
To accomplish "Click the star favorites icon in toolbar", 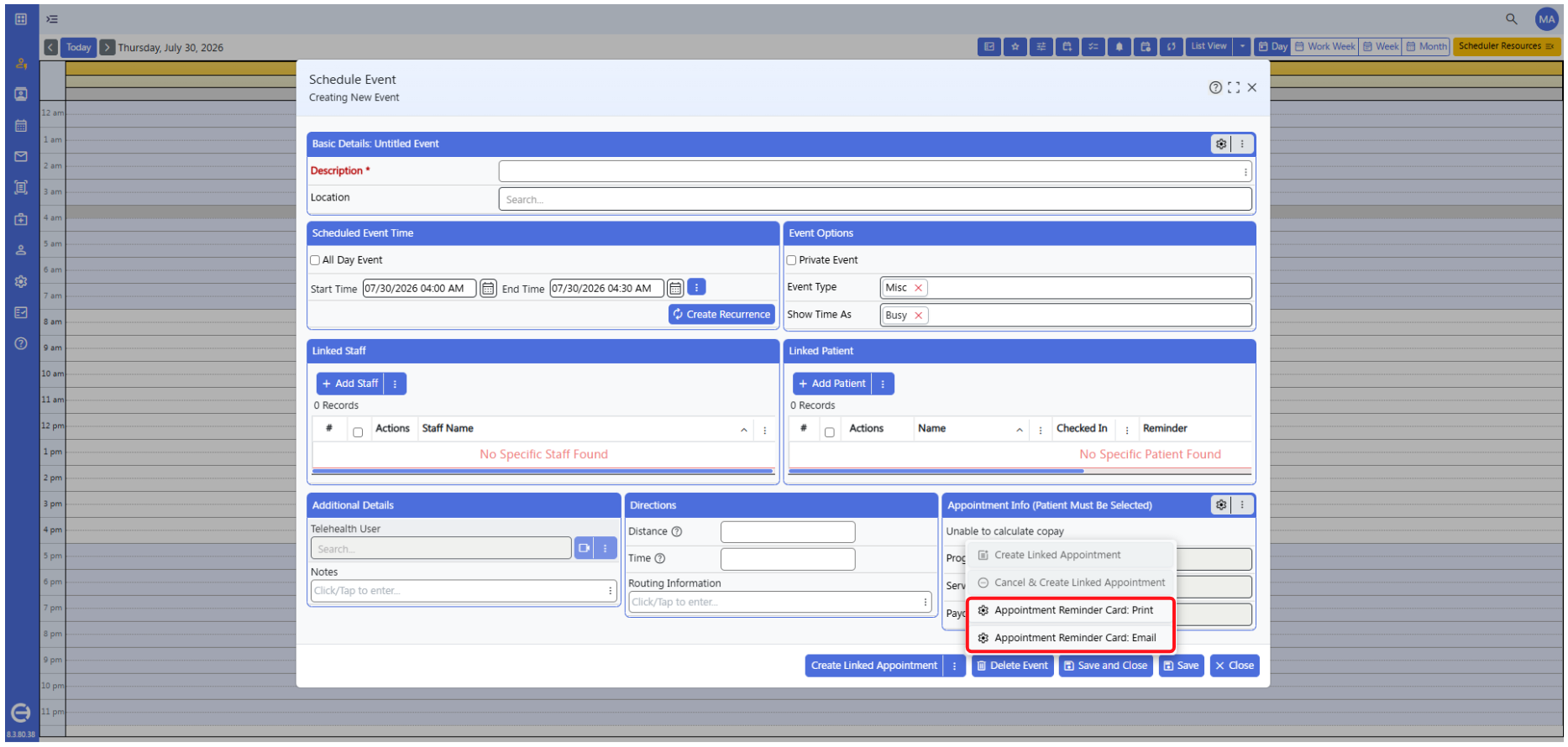I will (1015, 47).
